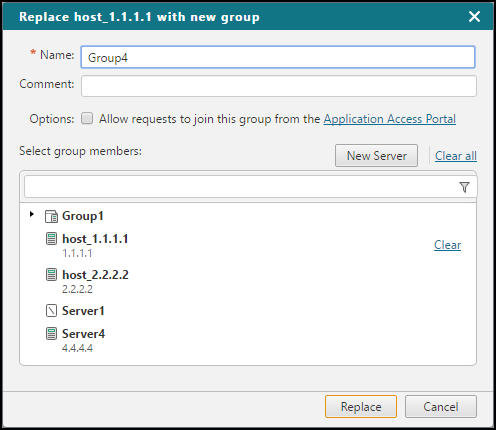Clear the host_1.1.1.1 selection
Image resolution: width=496 pixels, height=430 pixels.
point(447,245)
